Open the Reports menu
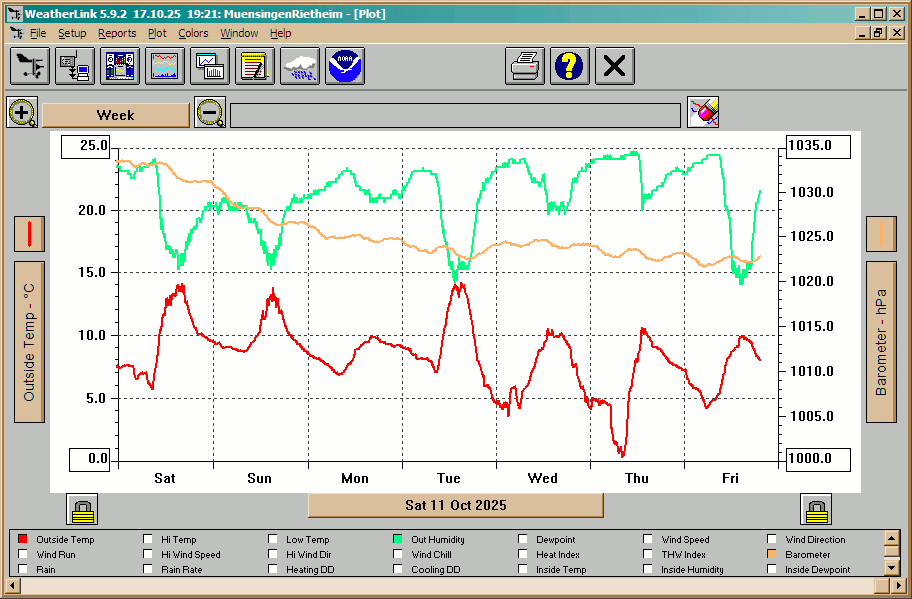912x599 pixels. tap(117, 33)
